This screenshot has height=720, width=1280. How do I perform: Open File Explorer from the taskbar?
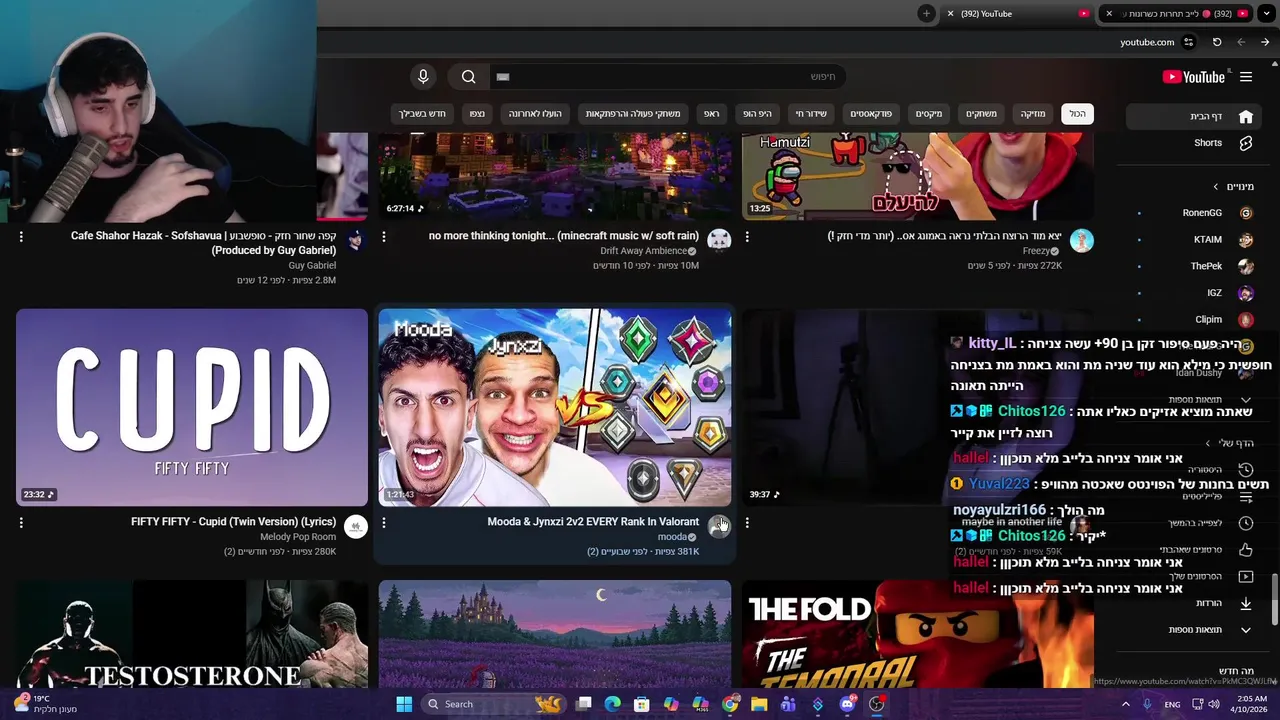[x=759, y=704]
